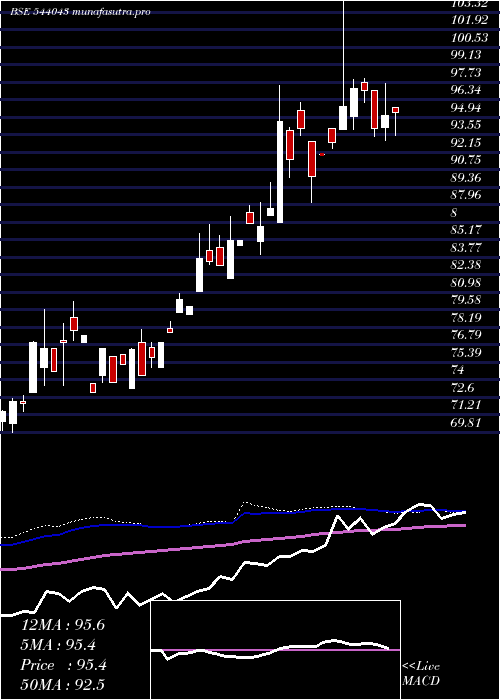The image size is (500, 700).
Task: Click the 'Price : 95.4' readout
Action: (63, 665)
